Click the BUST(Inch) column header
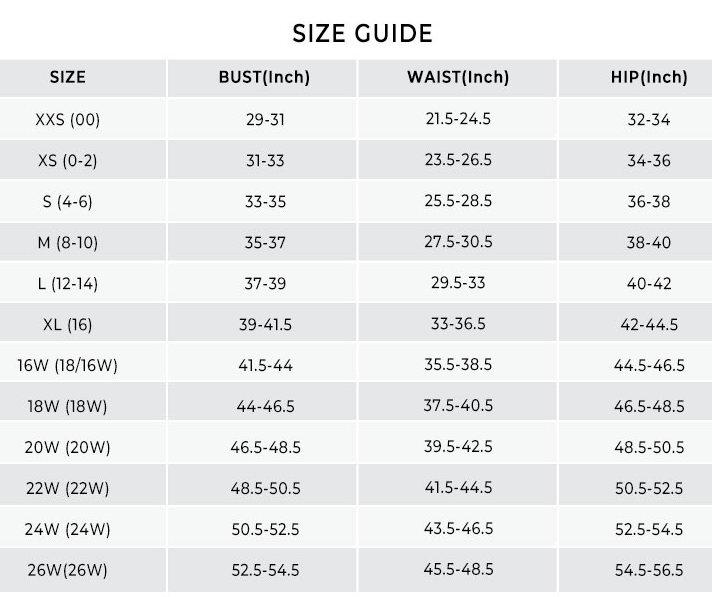This screenshot has width=712, height=597. (265, 77)
